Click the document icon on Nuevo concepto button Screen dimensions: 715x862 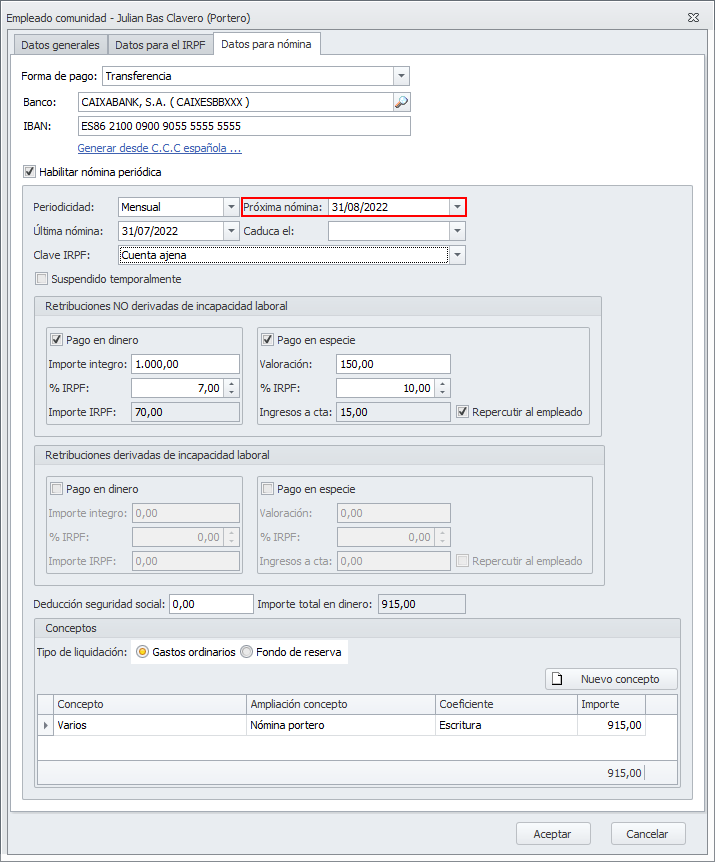click(x=557, y=679)
